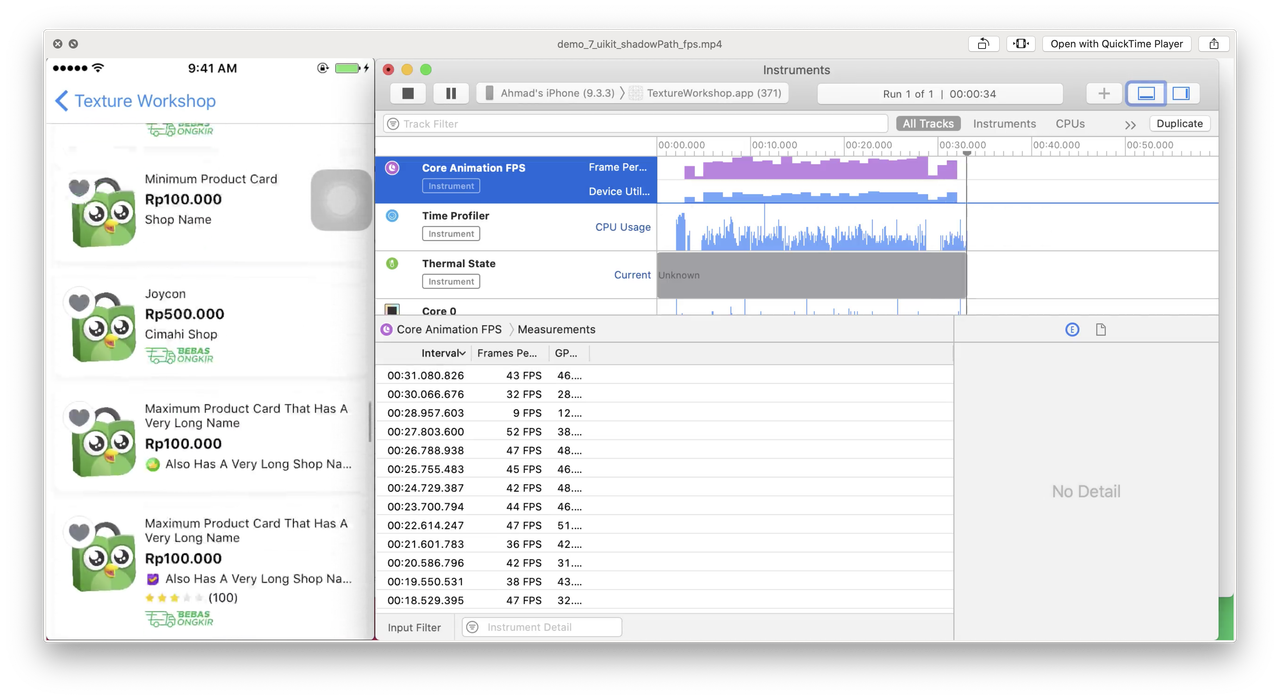The image size is (1280, 700).
Task: Select the Core Animation FPS track
Action: (516, 180)
